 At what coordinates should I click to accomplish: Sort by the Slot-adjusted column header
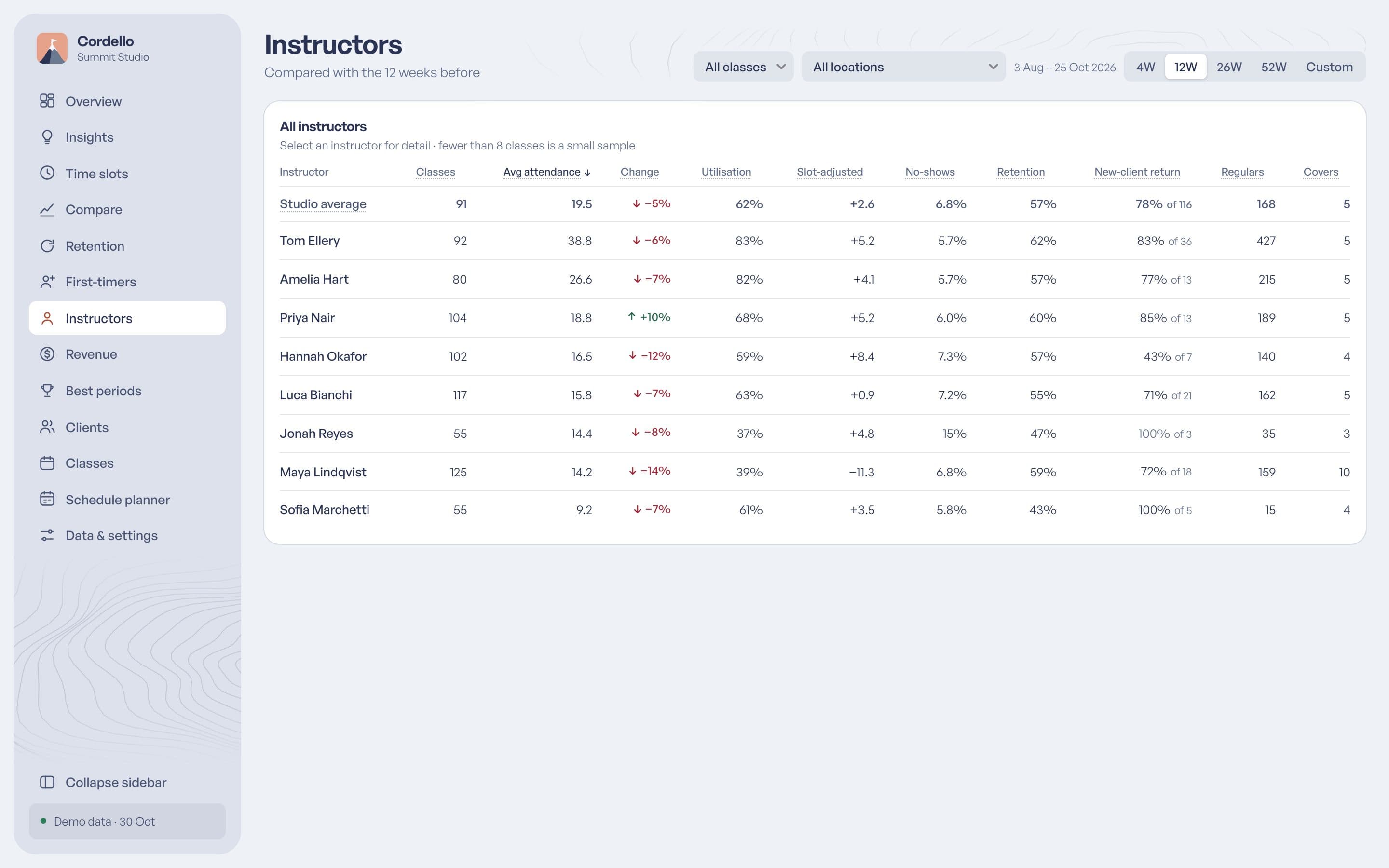pyautogui.click(x=830, y=172)
